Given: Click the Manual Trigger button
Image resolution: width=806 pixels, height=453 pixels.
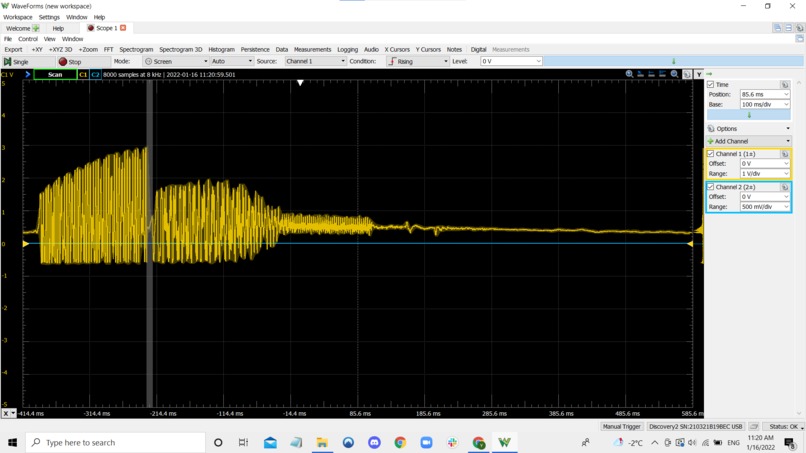Looking at the screenshot, I should pos(621,426).
